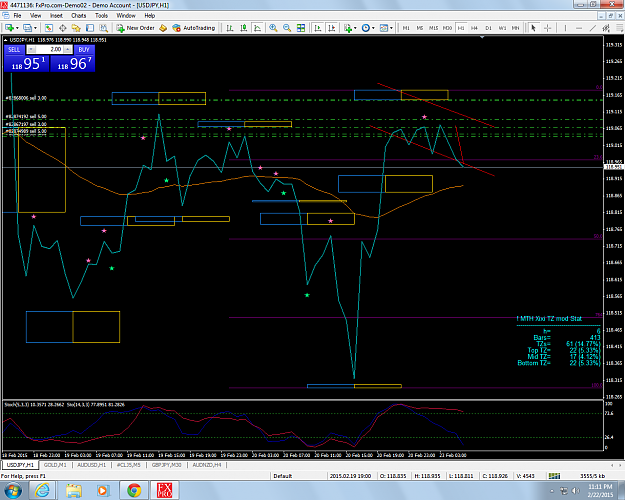Switch chart to Line Chart mode
Image resolution: width=625 pixels, height=500 pixels.
tap(257, 28)
